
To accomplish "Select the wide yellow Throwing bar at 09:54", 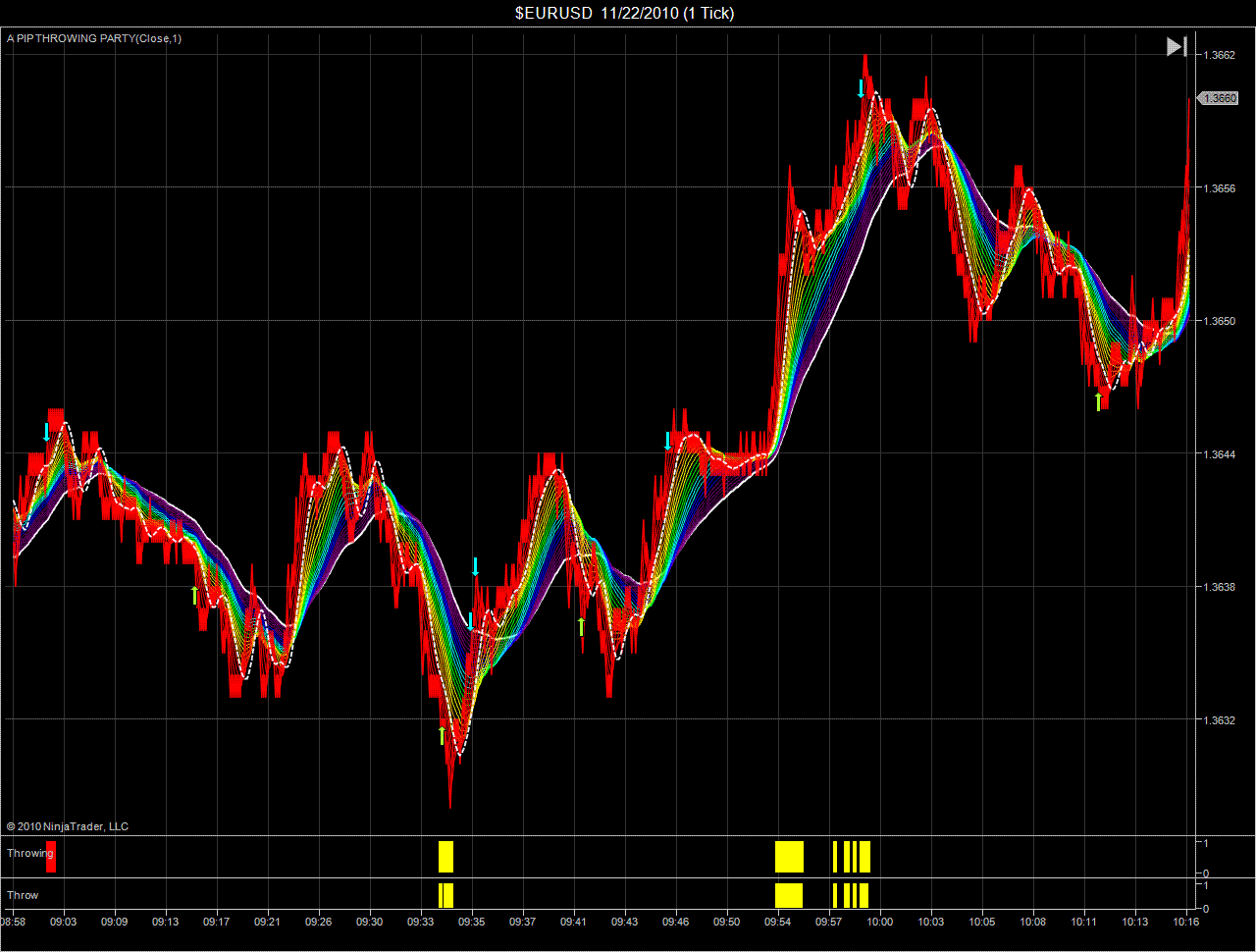I will click(789, 857).
